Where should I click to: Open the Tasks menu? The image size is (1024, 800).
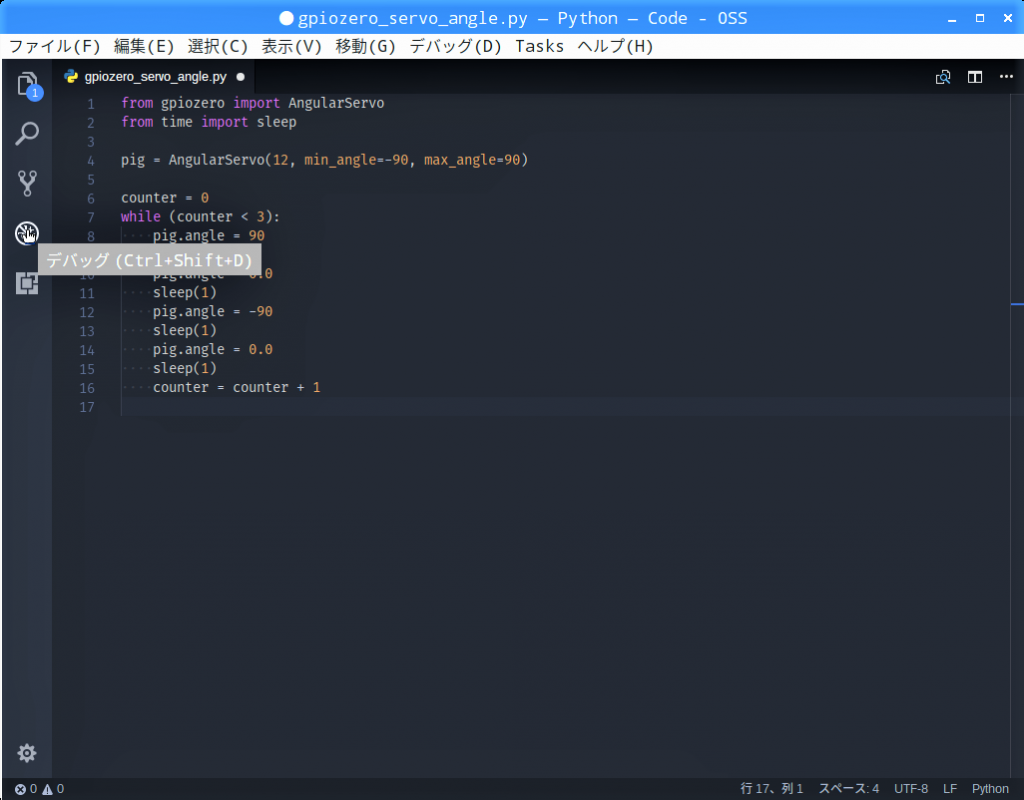pyautogui.click(x=539, y=46)
